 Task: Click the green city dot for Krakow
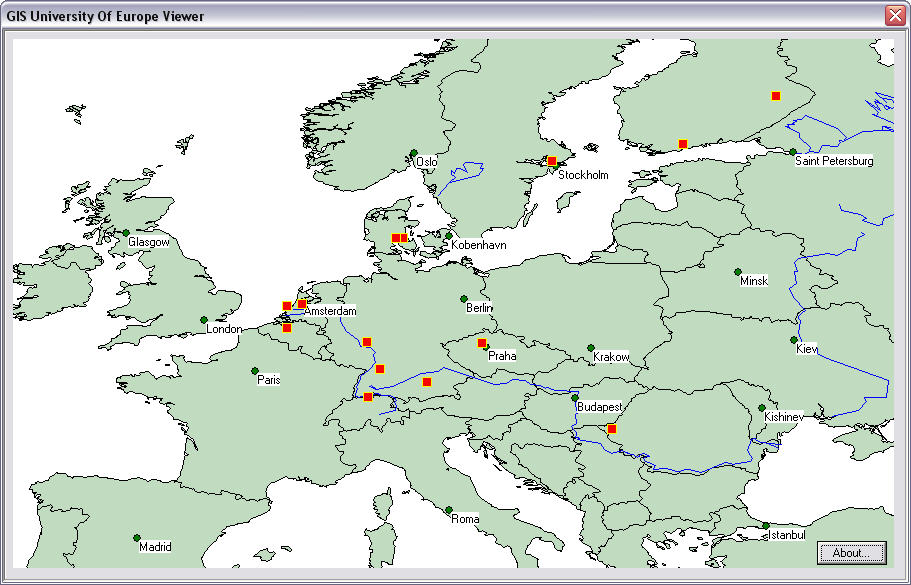[x=590, y=347]
